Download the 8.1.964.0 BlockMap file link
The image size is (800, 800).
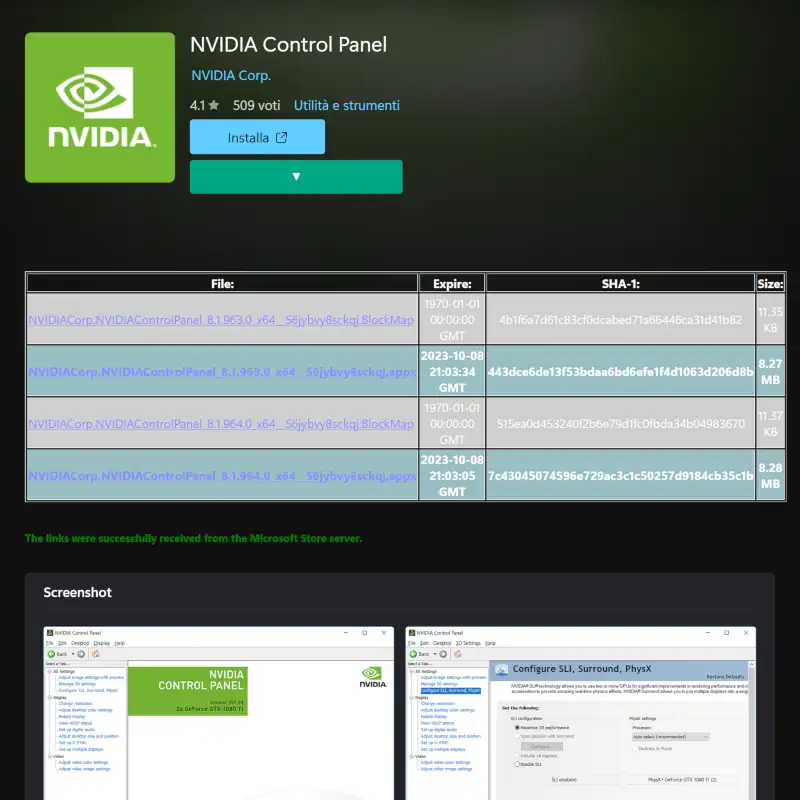coord(221,424)
